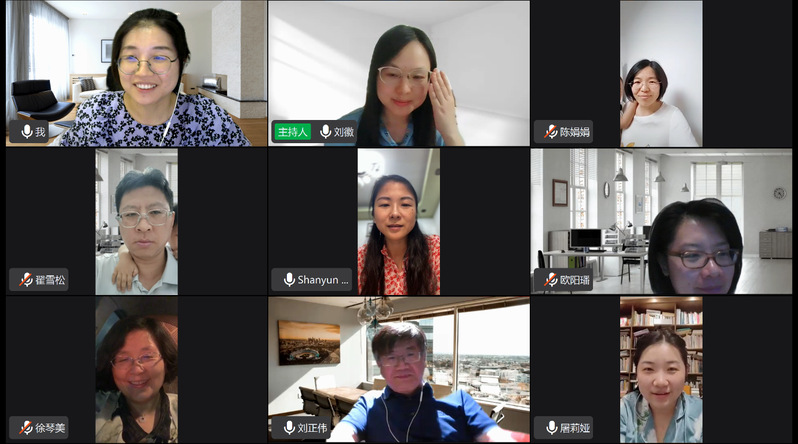
Task: Click the muted microphone icon beside 徐琴美
Action: pyautogui.click(x=26, y=428)
